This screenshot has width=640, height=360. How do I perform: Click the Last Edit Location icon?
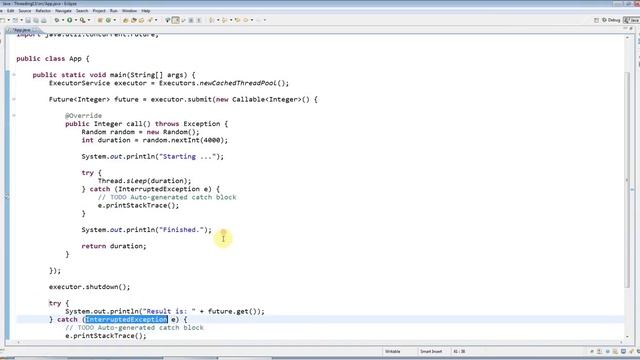(238, 20)
